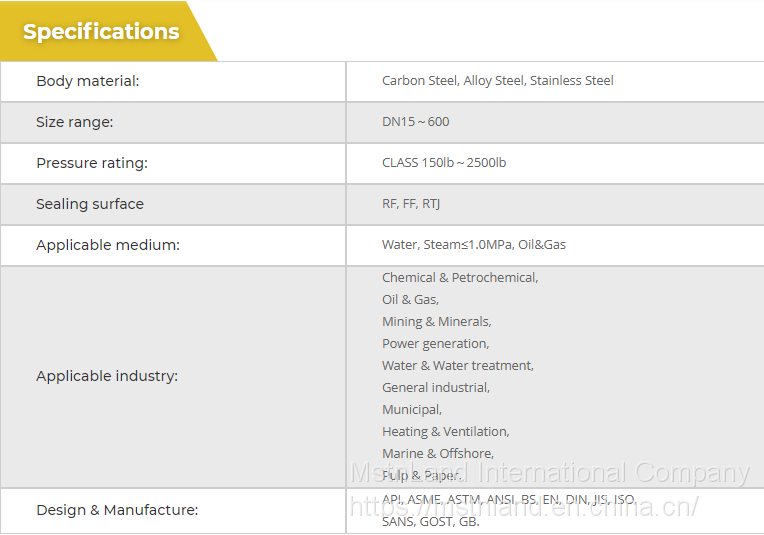
Task: Click the "Water & Water treatment," line
Action: [457, 366]
